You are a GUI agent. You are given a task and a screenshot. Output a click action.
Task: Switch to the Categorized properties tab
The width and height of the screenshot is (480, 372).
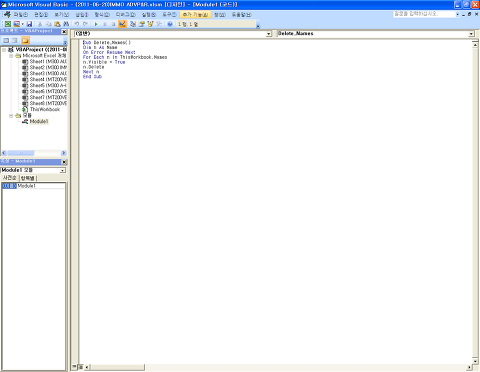tap(28, 178)
